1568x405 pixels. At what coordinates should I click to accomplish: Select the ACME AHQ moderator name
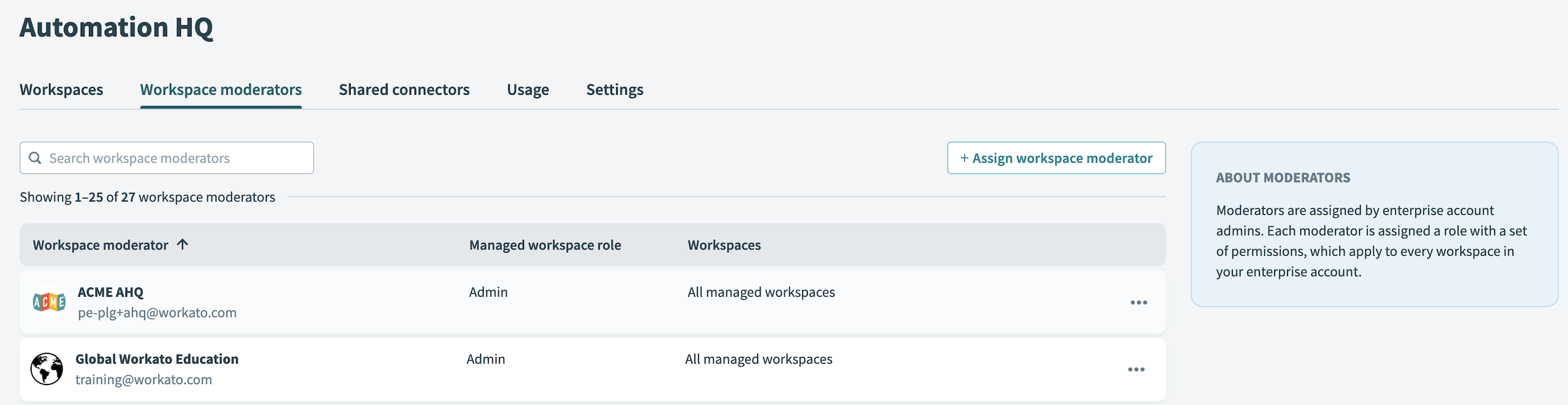[x=111, y=292]
